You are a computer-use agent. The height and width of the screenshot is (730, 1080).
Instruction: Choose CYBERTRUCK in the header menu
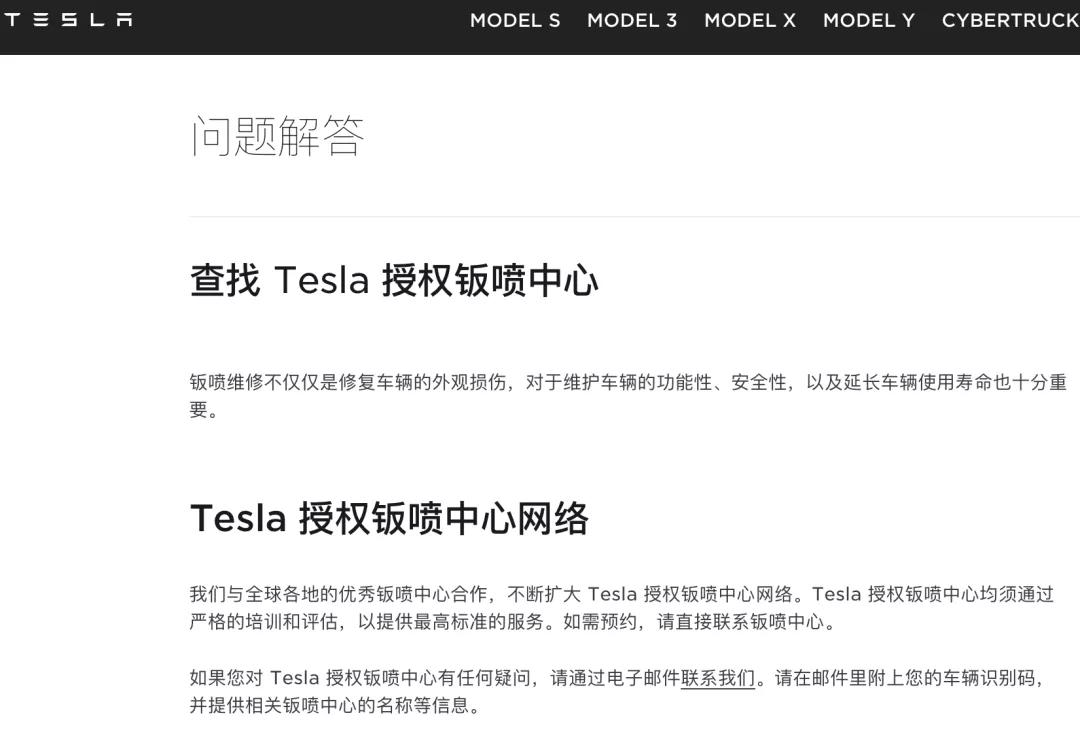click(1010, 20)
